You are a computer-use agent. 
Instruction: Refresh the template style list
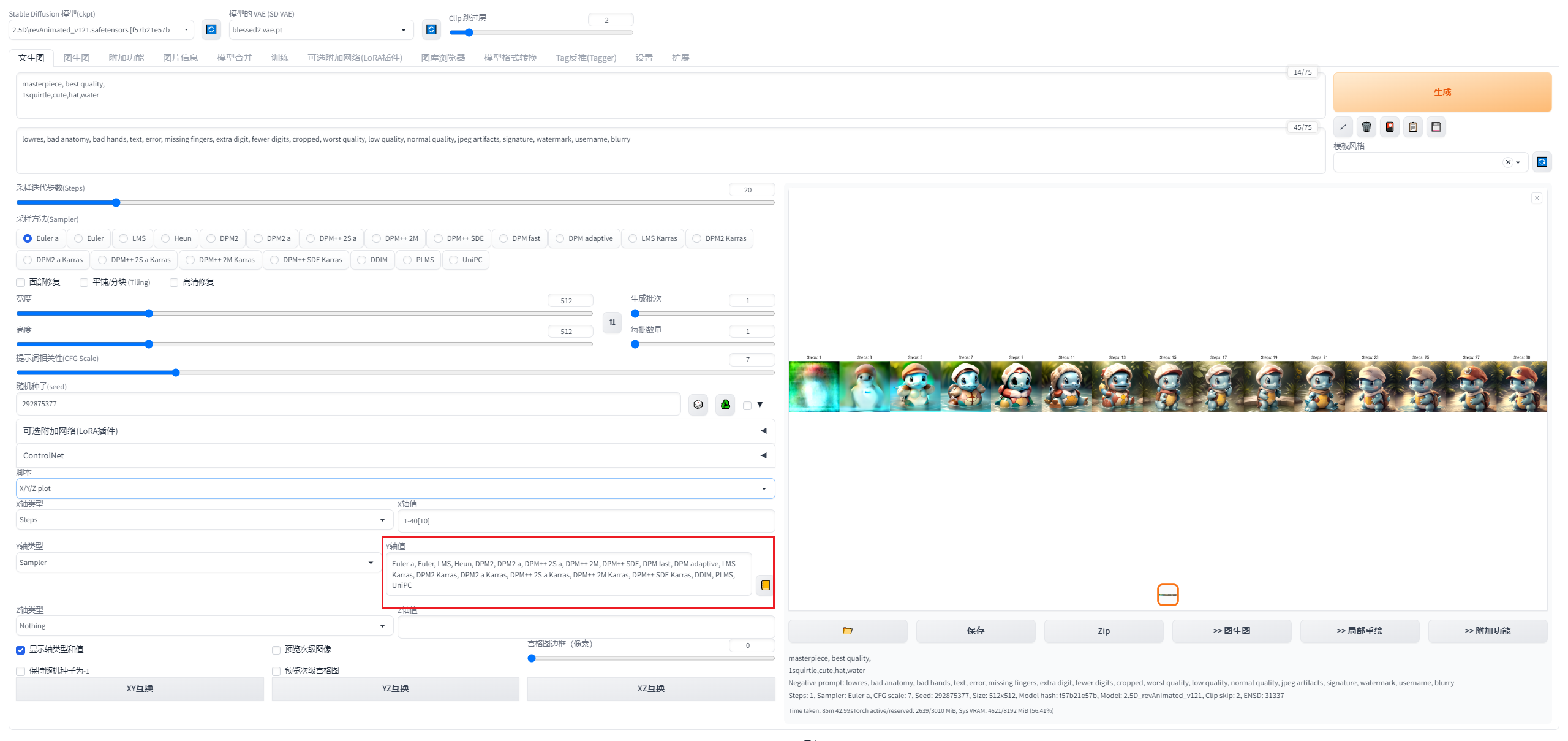[1542, 162]
